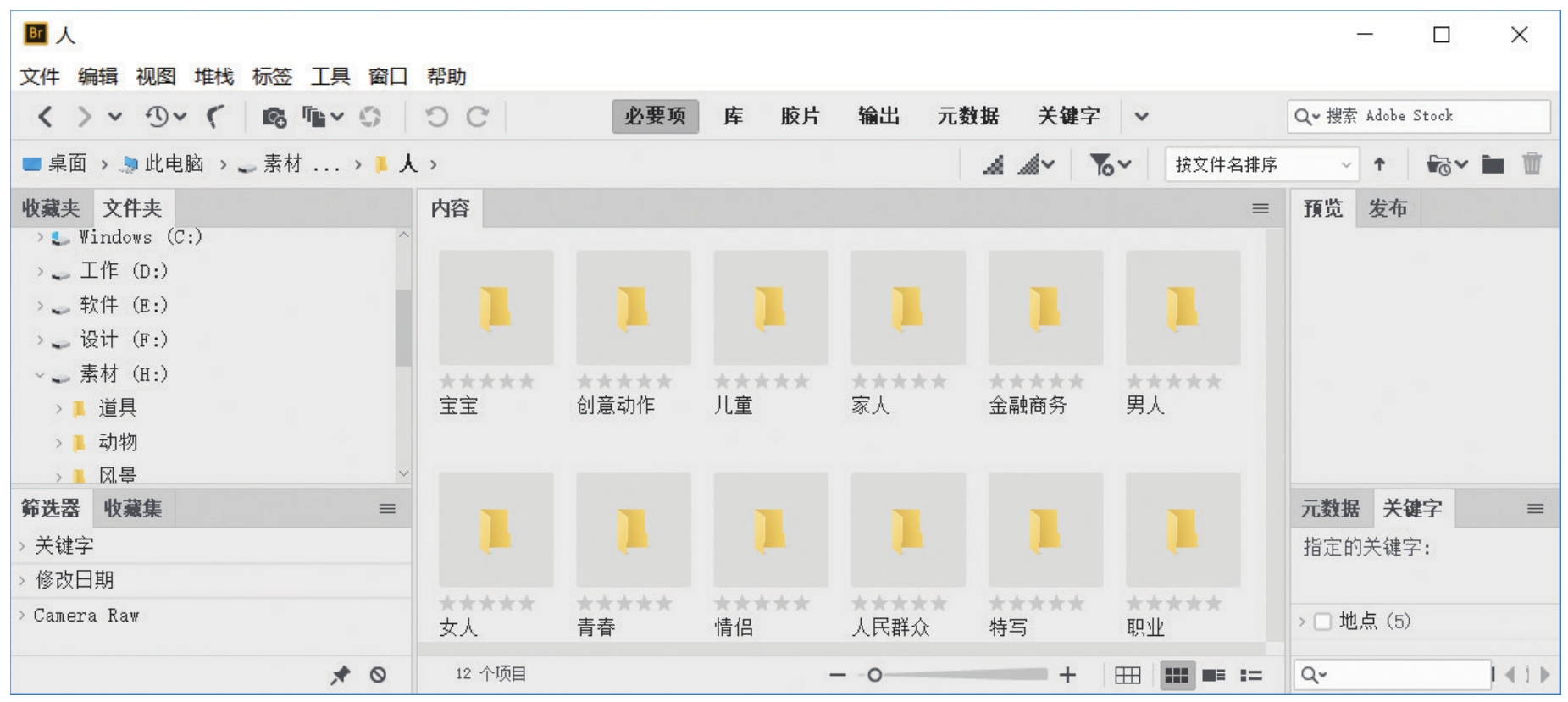This screenshot has width=1568, height=702.
Task: Switch to list view mode
Action: (x=1251, y=675)
